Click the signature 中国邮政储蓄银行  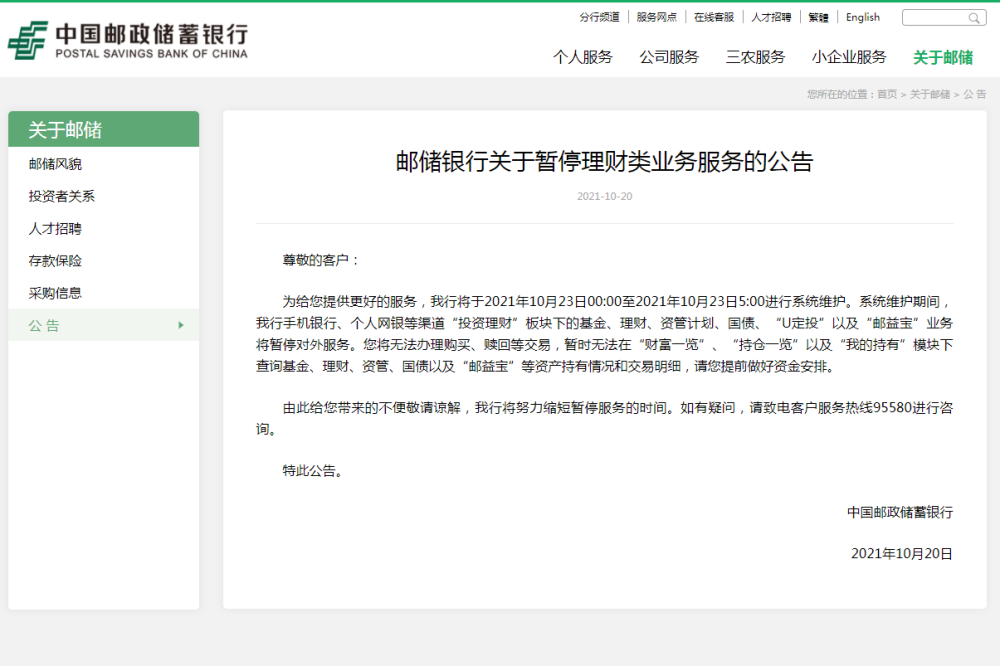(900, 512)
